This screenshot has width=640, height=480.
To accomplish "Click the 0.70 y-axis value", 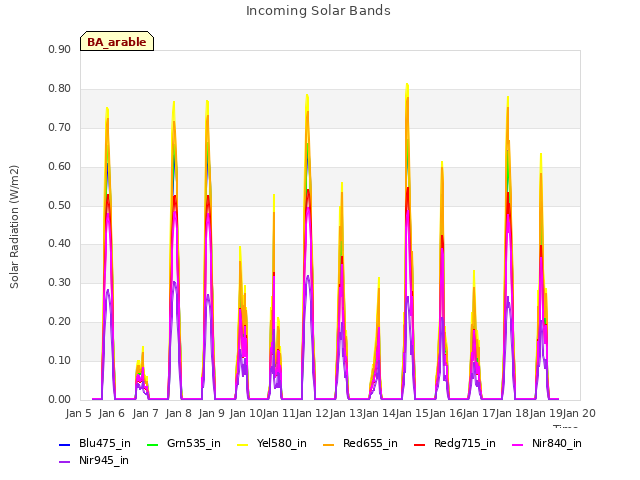I will pyautogui.click(x=60, y=128).
